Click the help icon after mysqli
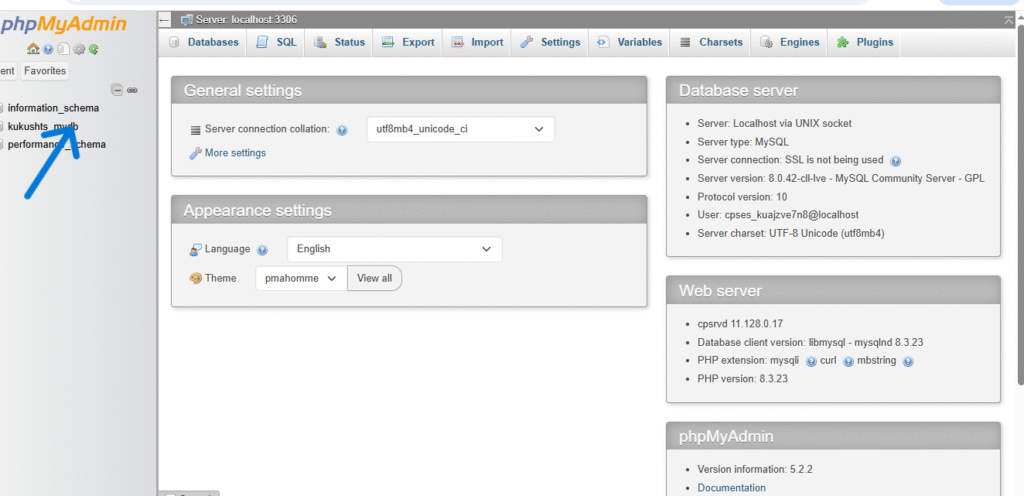The height and width of the screenshot is (496, 1024). (811, 361)
